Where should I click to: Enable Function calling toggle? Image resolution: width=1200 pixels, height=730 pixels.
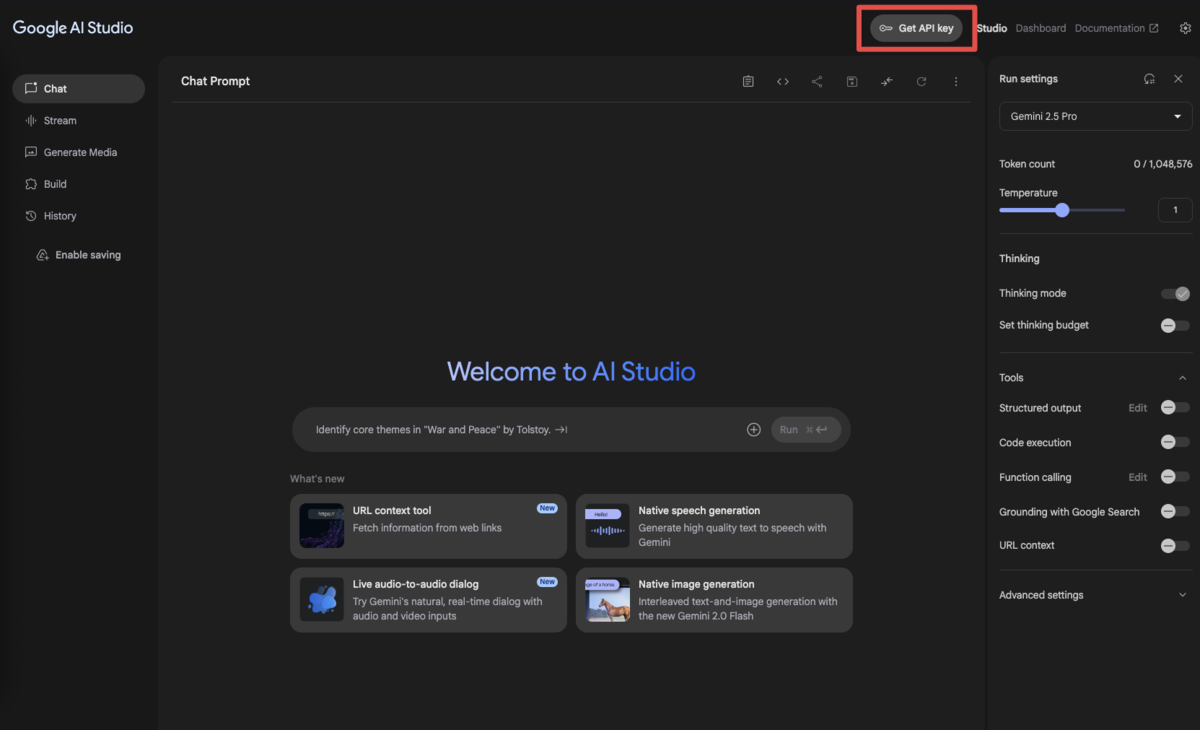[1175, 477]
